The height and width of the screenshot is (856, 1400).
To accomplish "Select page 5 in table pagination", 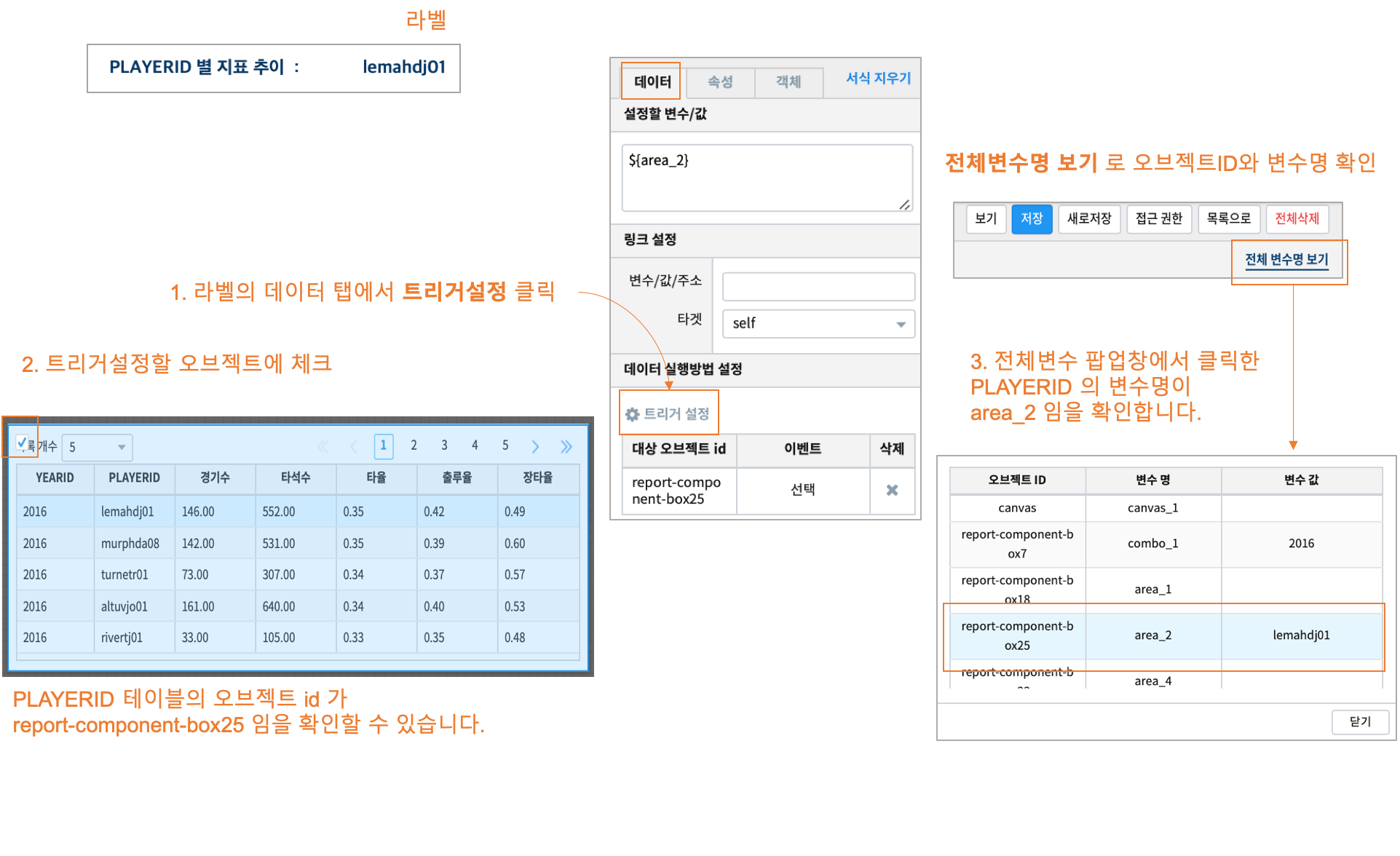I will coord(505,445).
